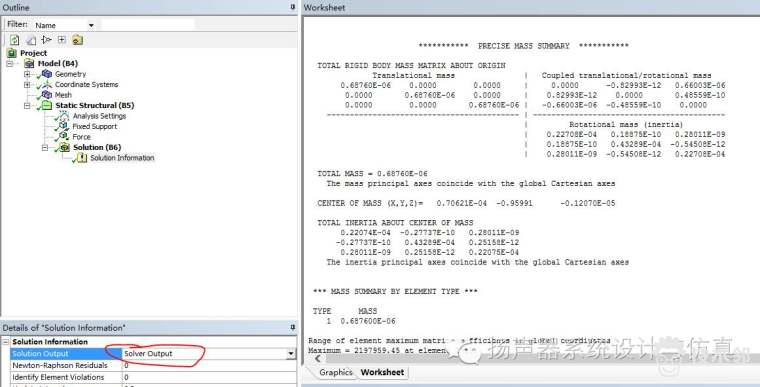
Task: Select Mesh in the outline tree
Action: coord(63,95)
